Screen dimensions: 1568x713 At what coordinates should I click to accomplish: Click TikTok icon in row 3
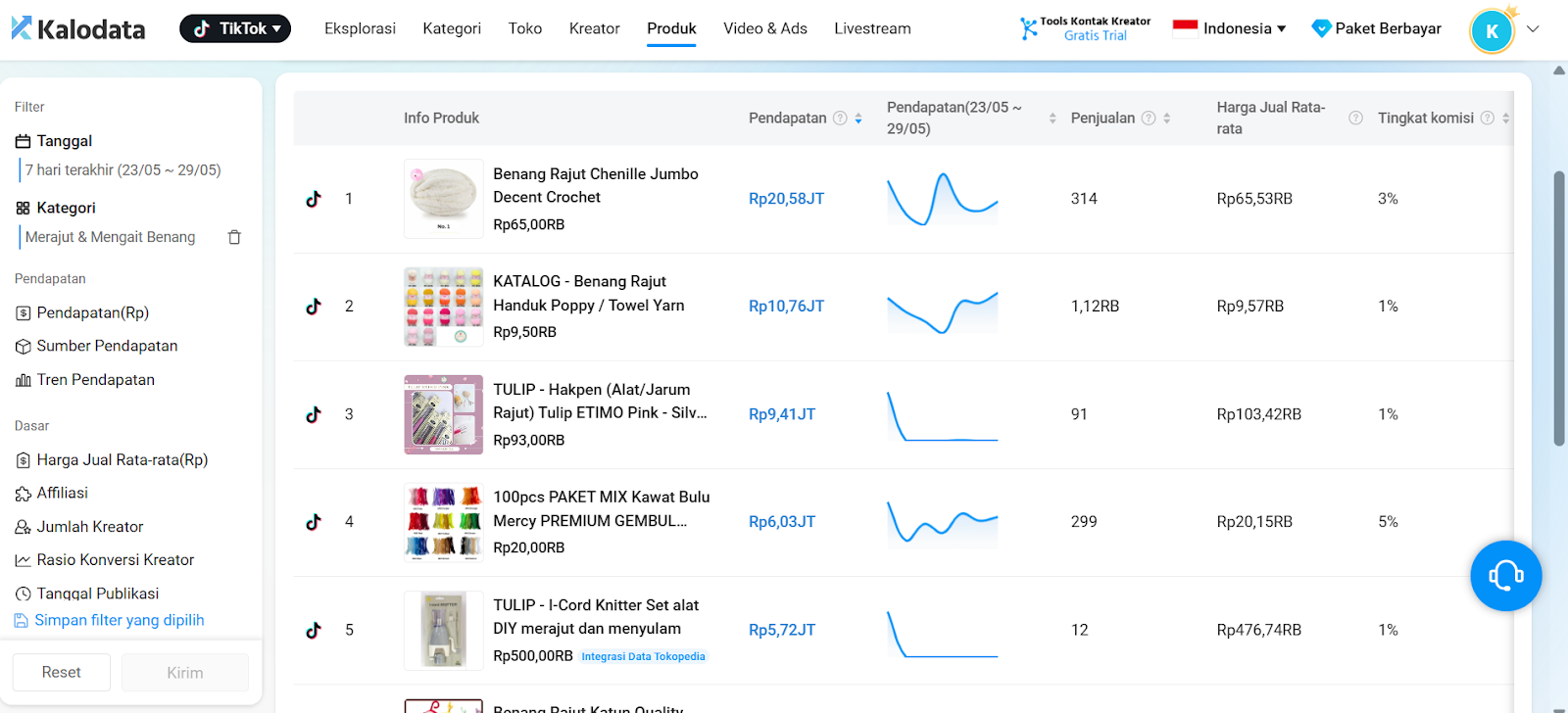click(x=314, y=414)
